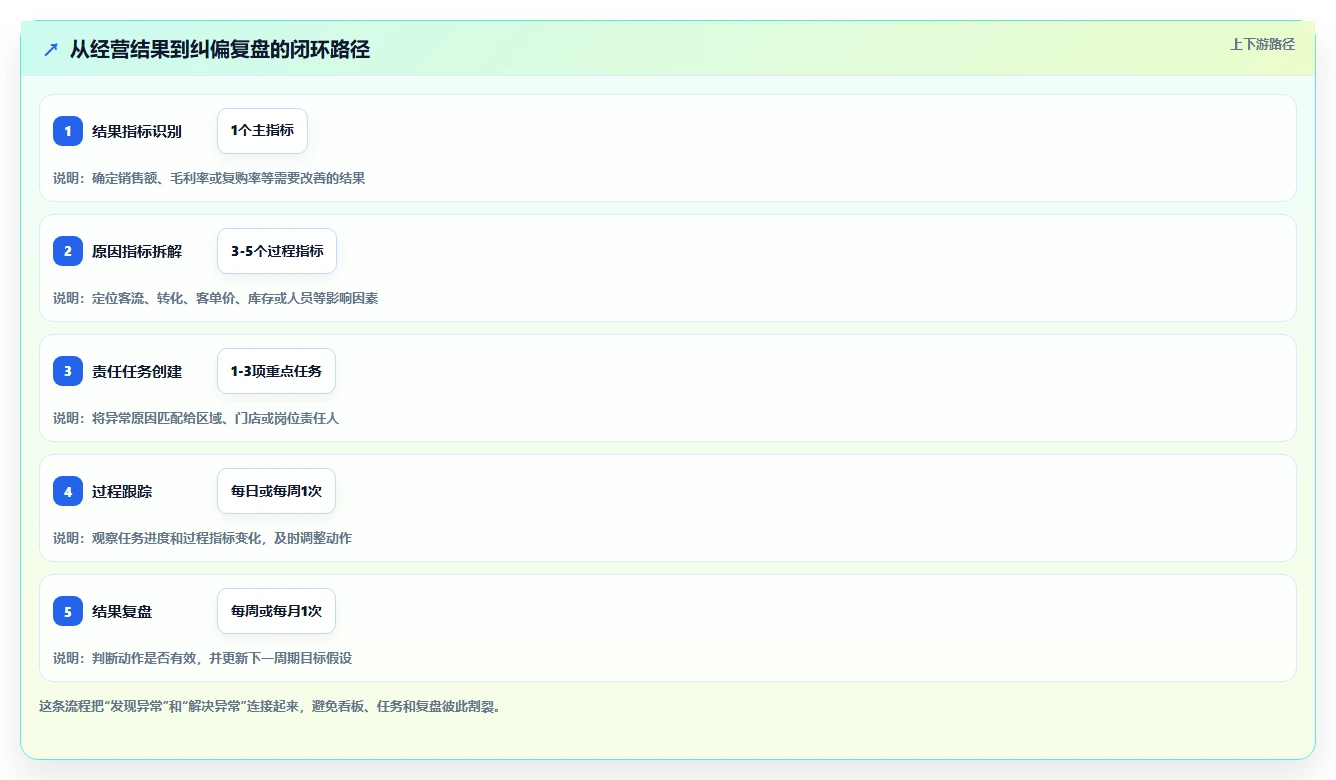This screenshot has height=780, width=1336.
Task: Click the footer note starting 这条流程把
Action: click(x=270, y=706)
